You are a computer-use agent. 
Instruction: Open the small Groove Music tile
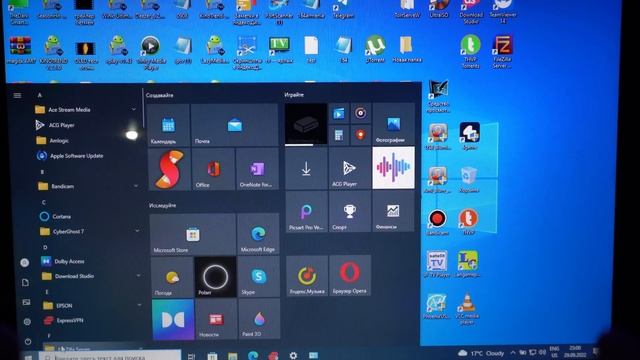tap(360, 113)
